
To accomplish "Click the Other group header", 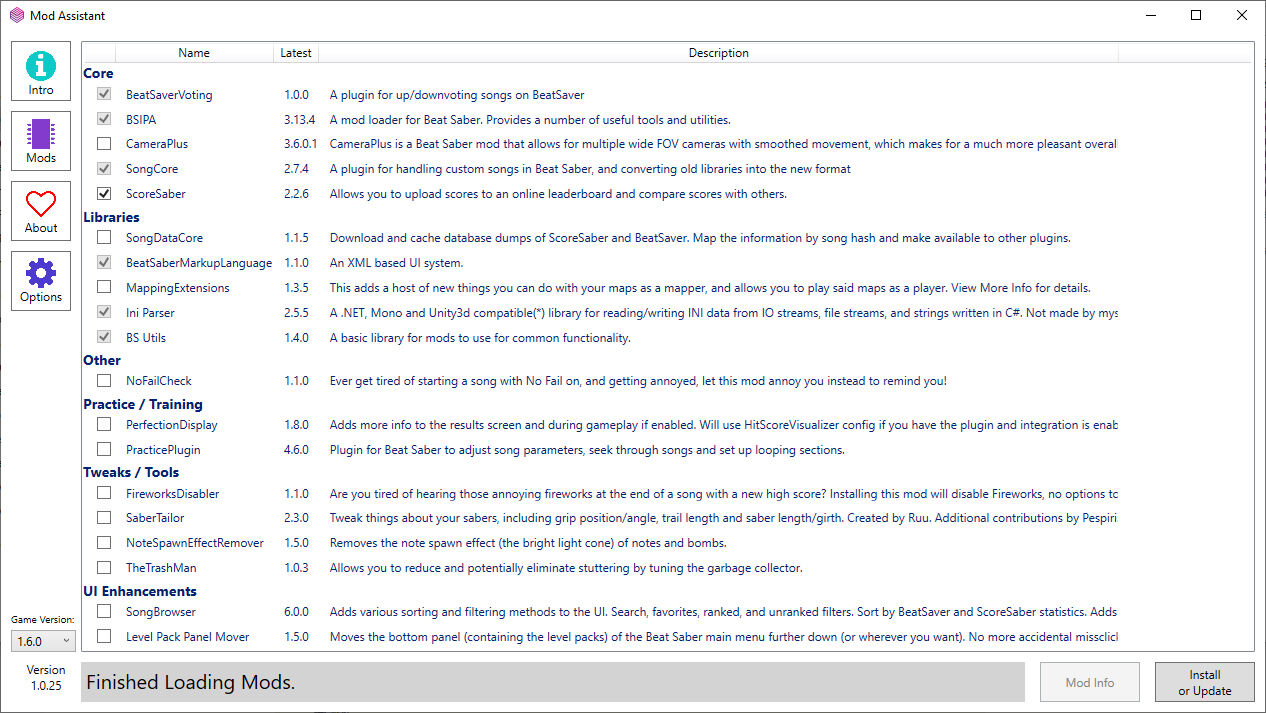I will point(102,360).
